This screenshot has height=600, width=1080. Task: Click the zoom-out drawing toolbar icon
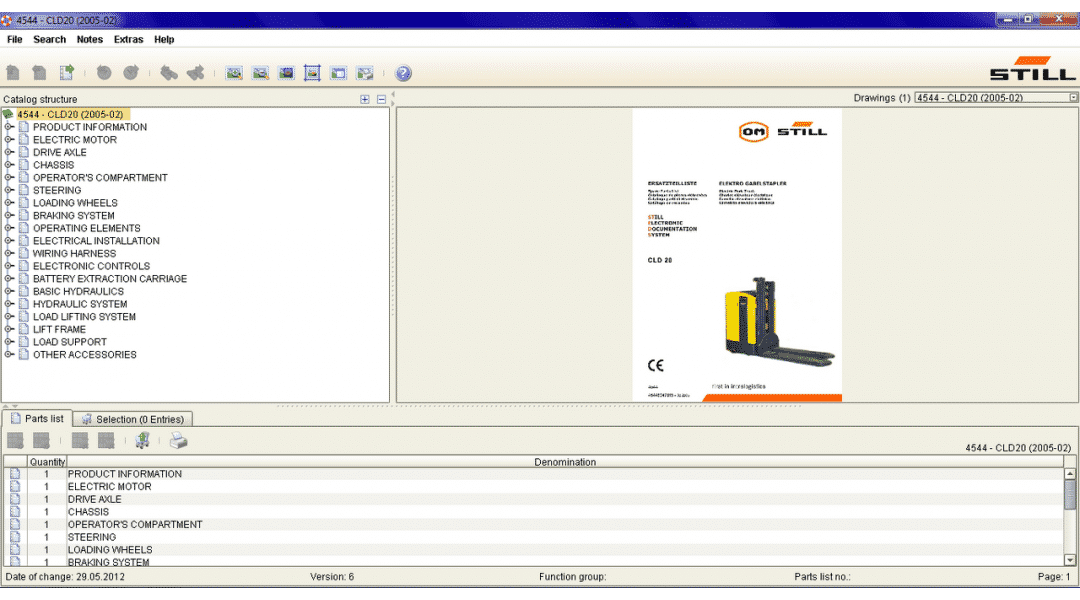pos(260,73)
